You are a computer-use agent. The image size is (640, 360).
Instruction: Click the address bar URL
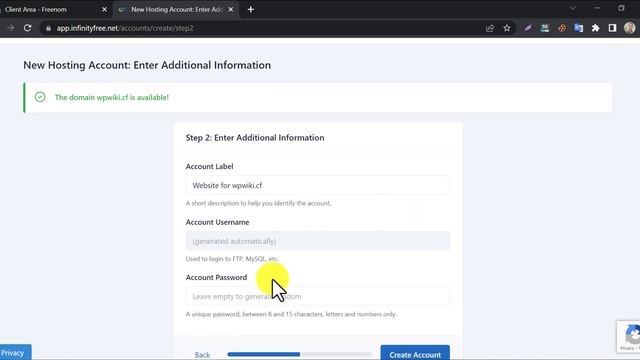pos(125,28)
